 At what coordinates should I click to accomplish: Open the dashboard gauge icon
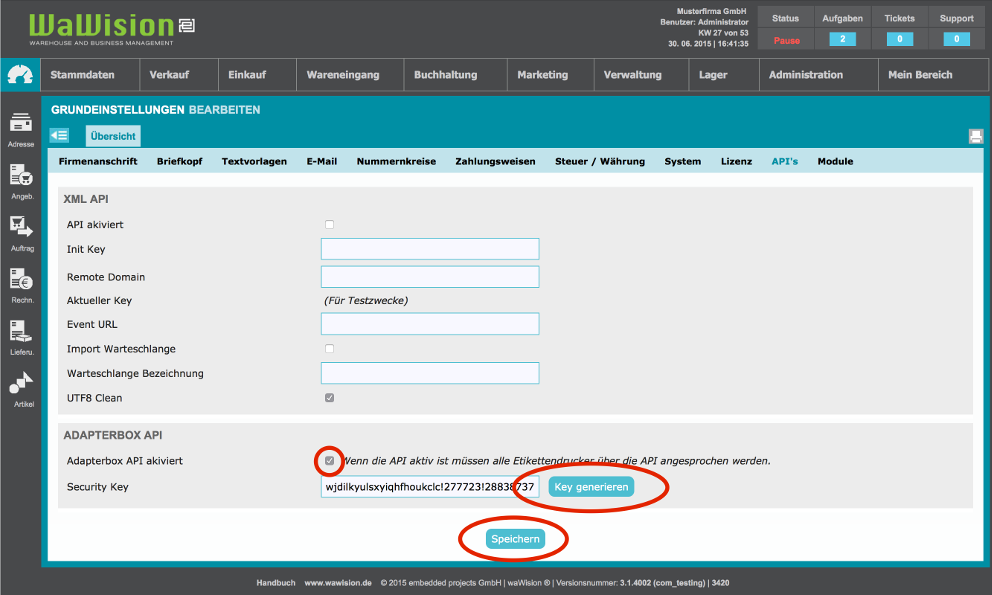pos(20,75)
